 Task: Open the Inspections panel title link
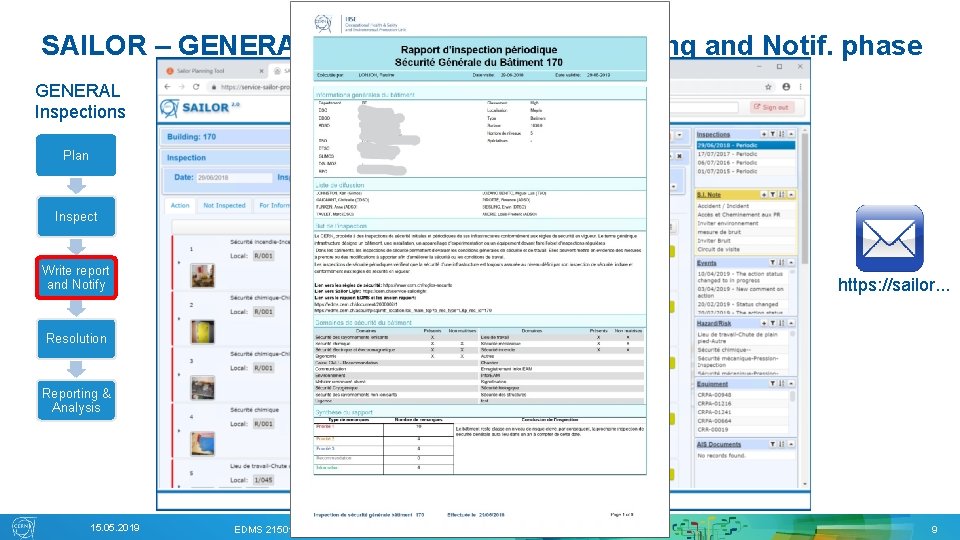click(x=713, y=134)
